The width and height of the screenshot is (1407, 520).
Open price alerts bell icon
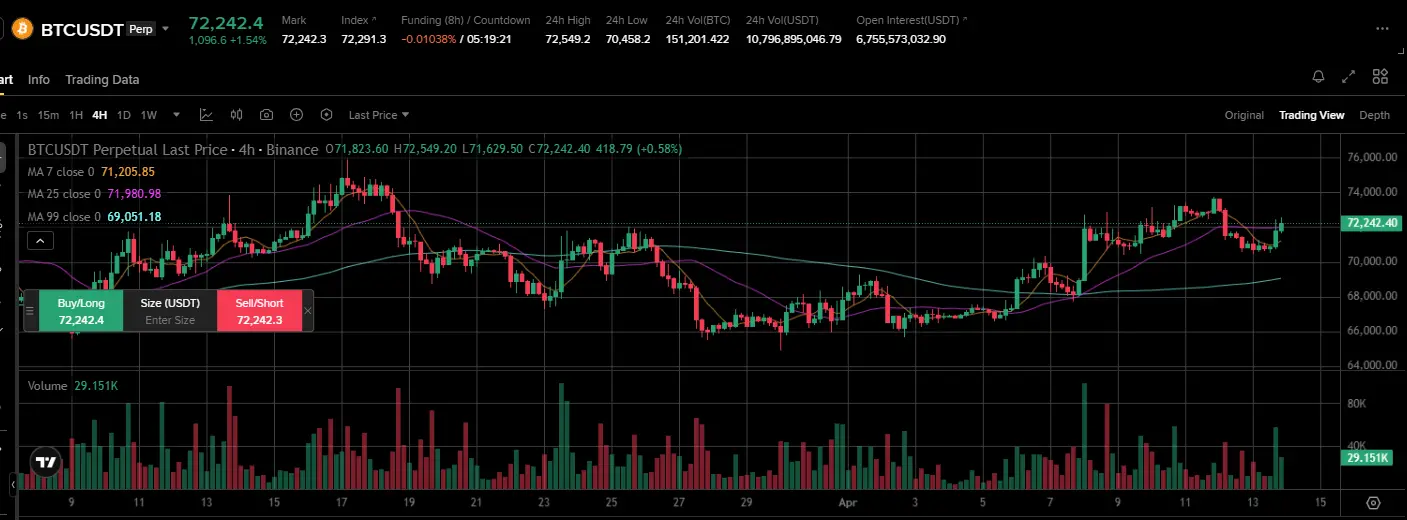[1318, 77]
